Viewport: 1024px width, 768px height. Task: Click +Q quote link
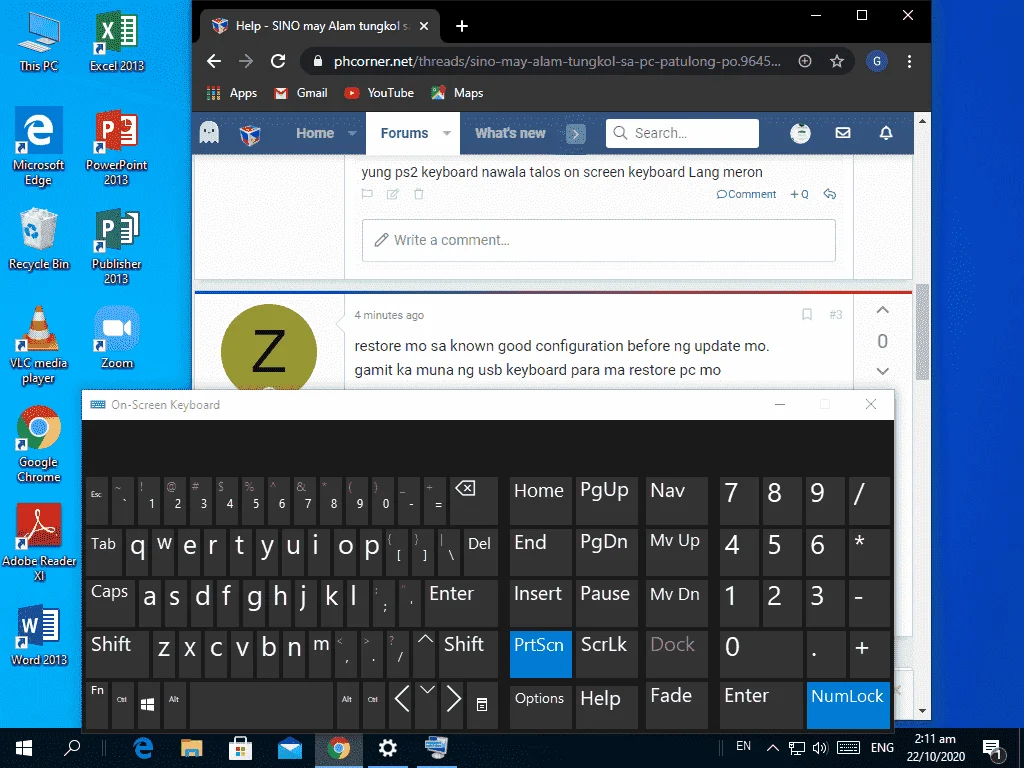point(799,194)
